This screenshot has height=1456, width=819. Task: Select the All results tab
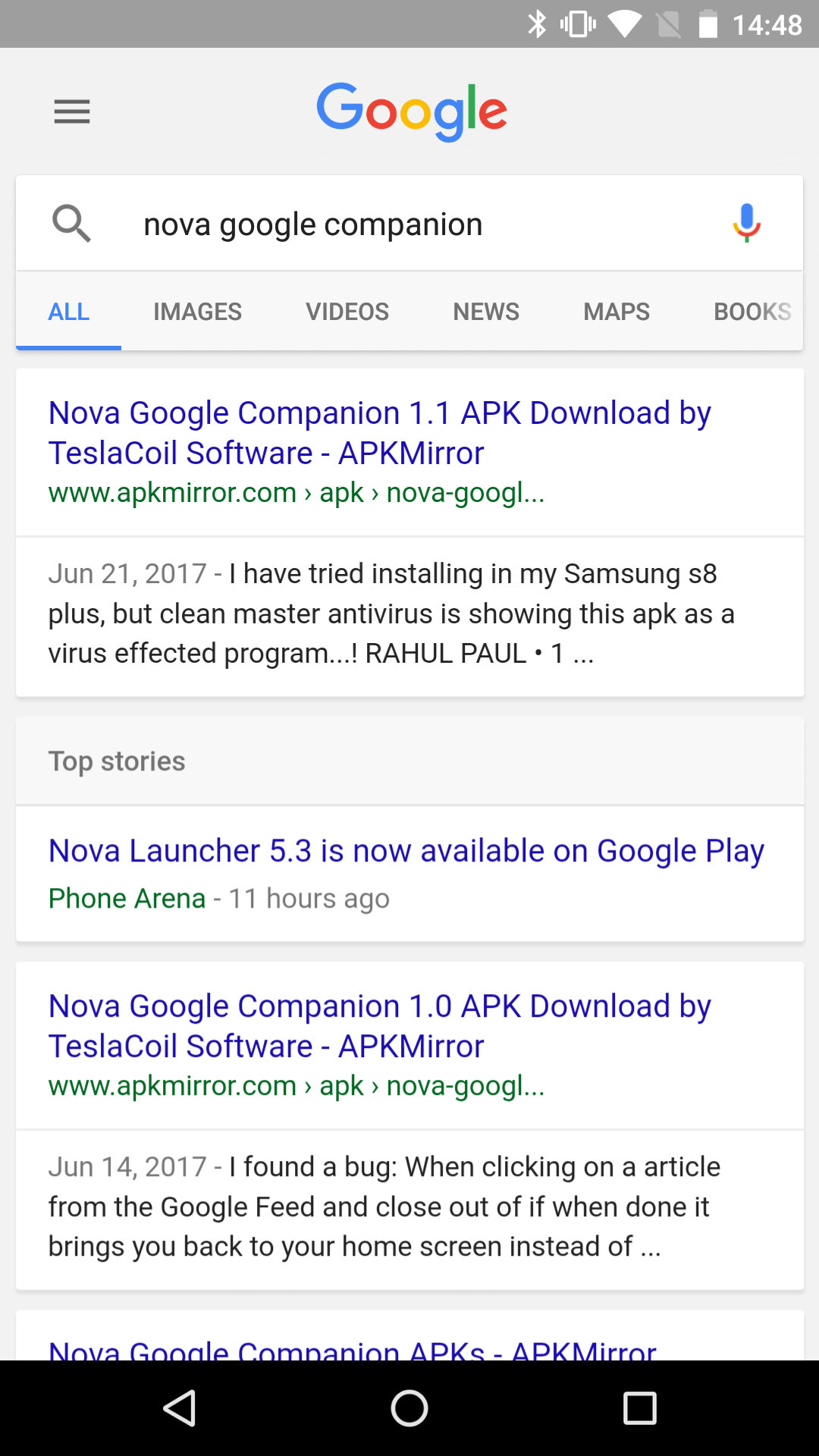coord(69,312)
